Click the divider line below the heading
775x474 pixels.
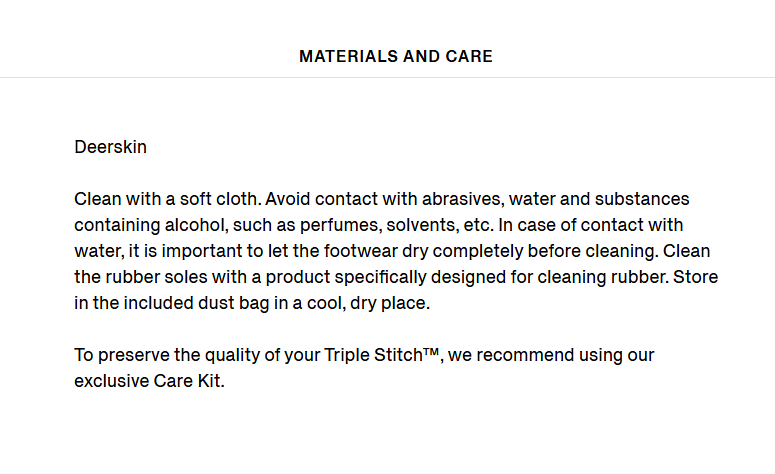tap(388, 77)
